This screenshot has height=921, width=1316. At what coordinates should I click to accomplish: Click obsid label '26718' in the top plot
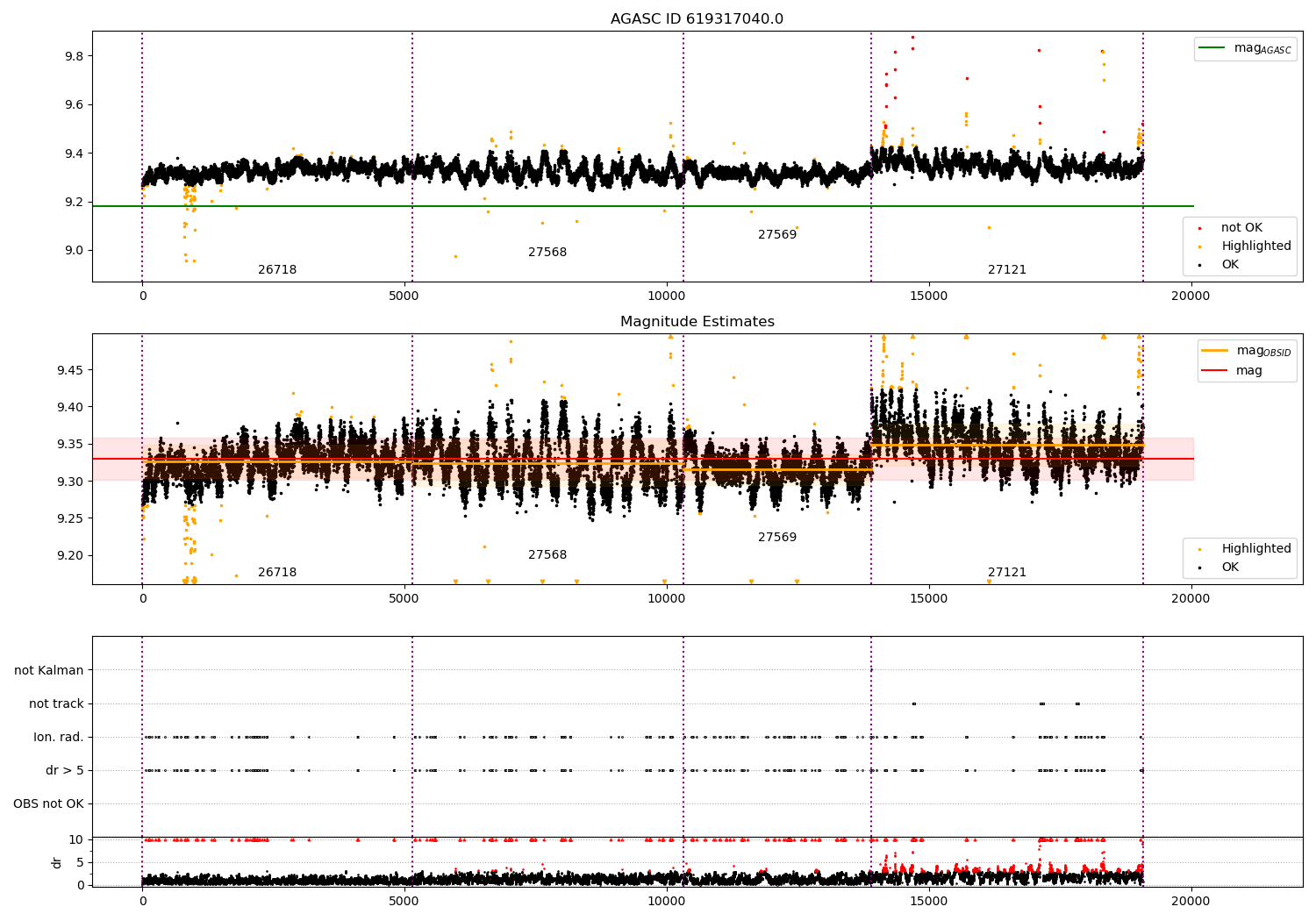pyautogui.click(x=277, y=270)
